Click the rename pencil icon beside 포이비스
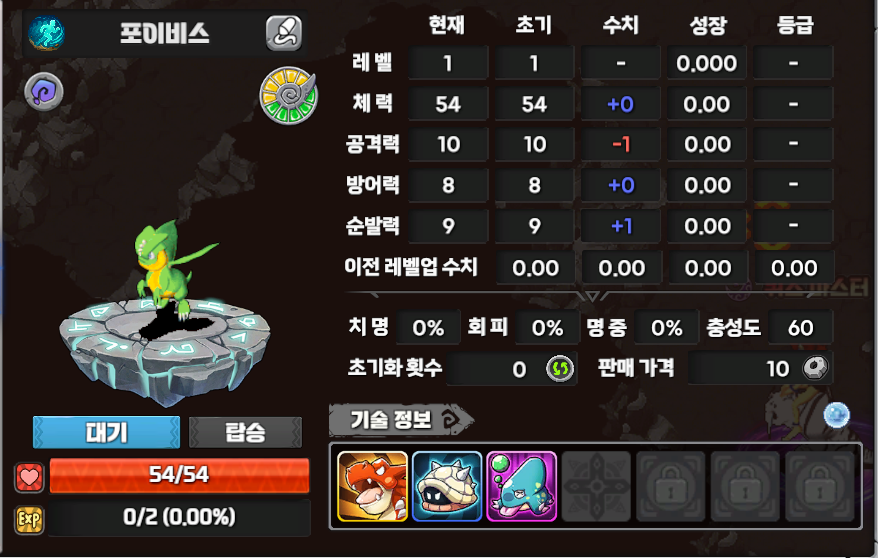 pos(284,33)
